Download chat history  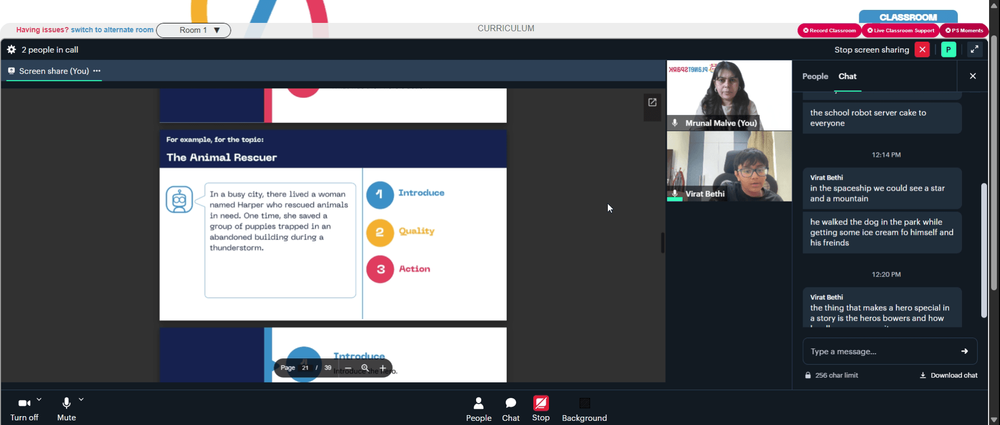coord(948,375)
